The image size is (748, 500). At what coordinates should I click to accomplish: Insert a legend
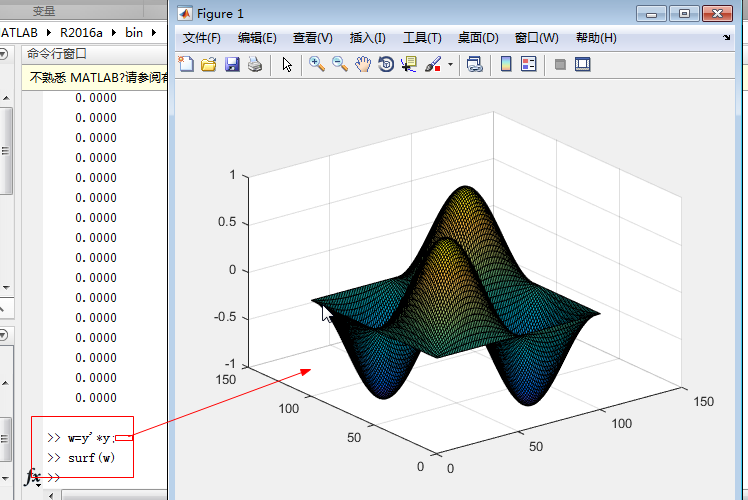[529, 64]
